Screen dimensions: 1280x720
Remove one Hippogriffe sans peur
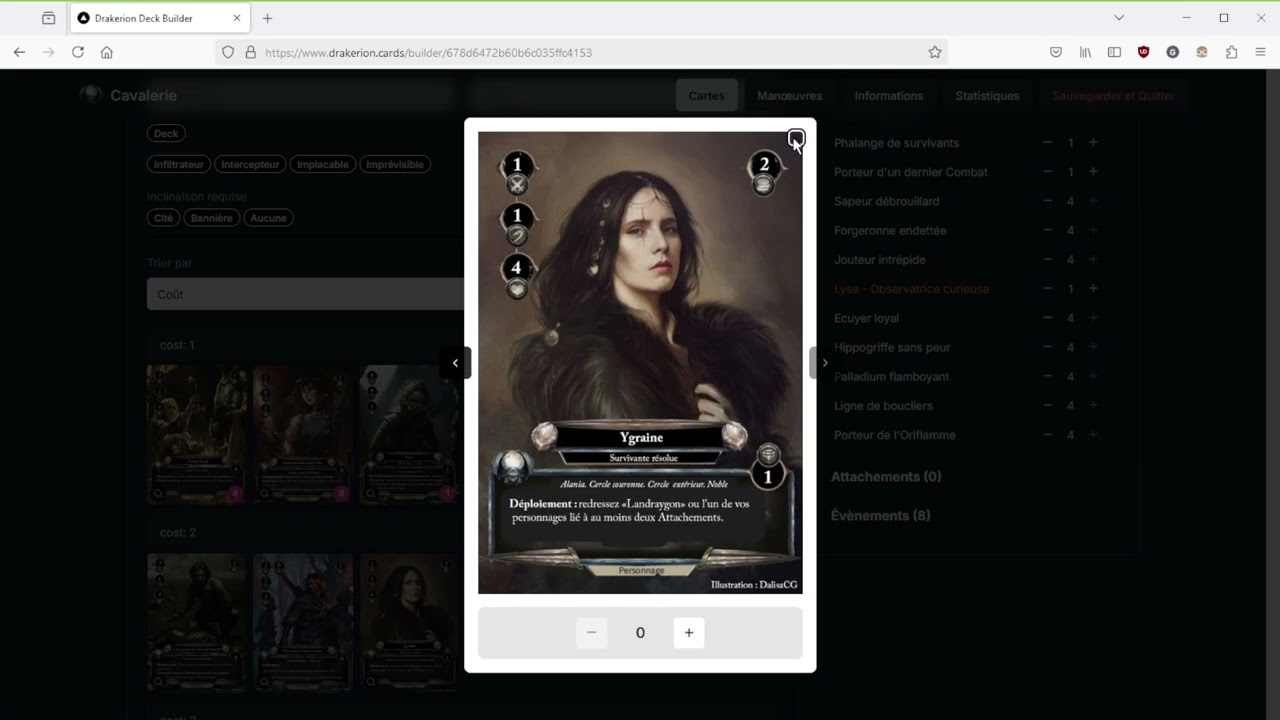tap(1047, 347)
